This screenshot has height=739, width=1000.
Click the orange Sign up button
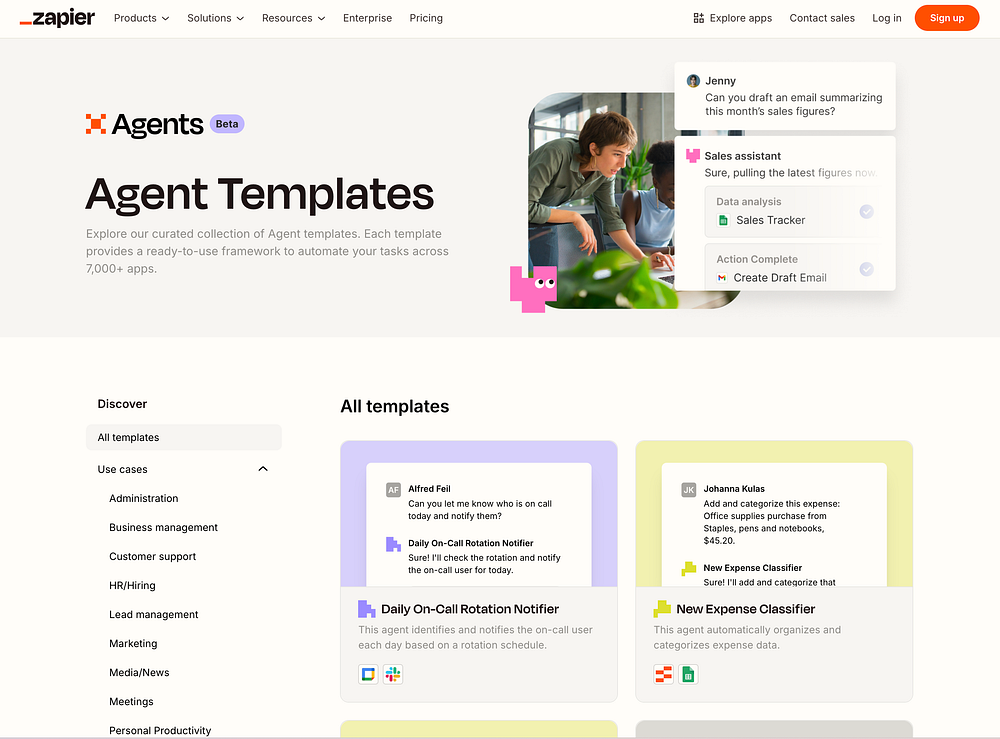[x=946, y=18]
